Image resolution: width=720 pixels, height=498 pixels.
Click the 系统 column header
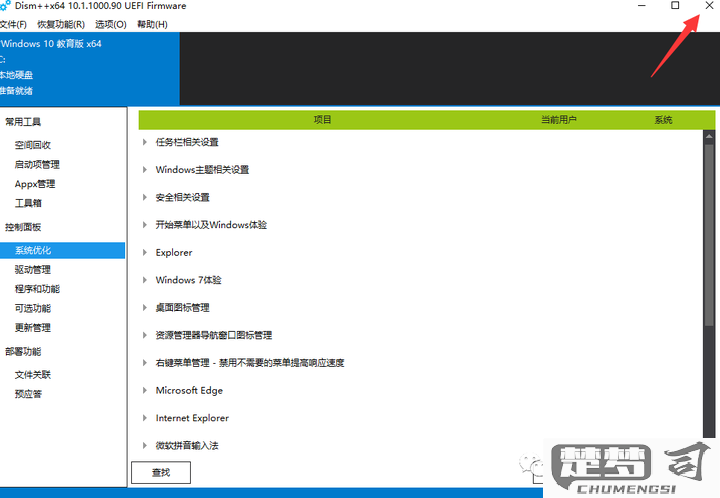pyautogui.click(x=663, y=120)
